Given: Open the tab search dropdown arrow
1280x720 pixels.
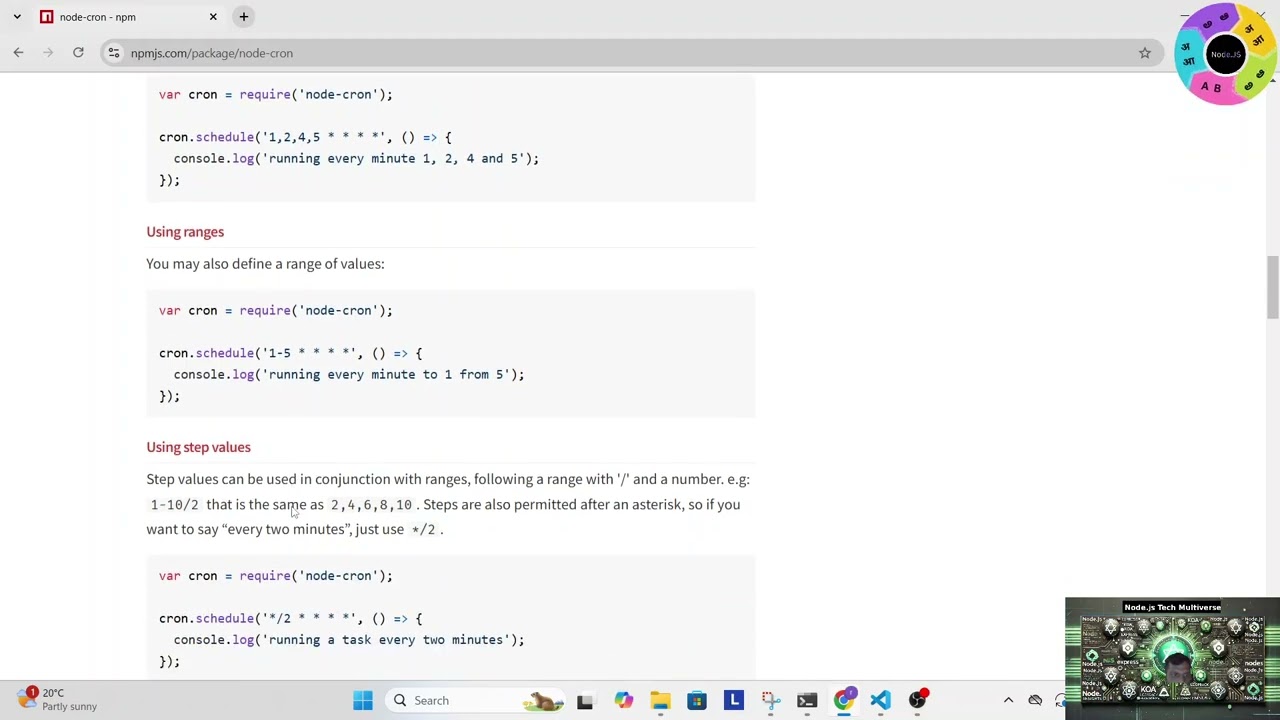Looking at the screenshot, I should pyautogui.click(x=17, y=17).
